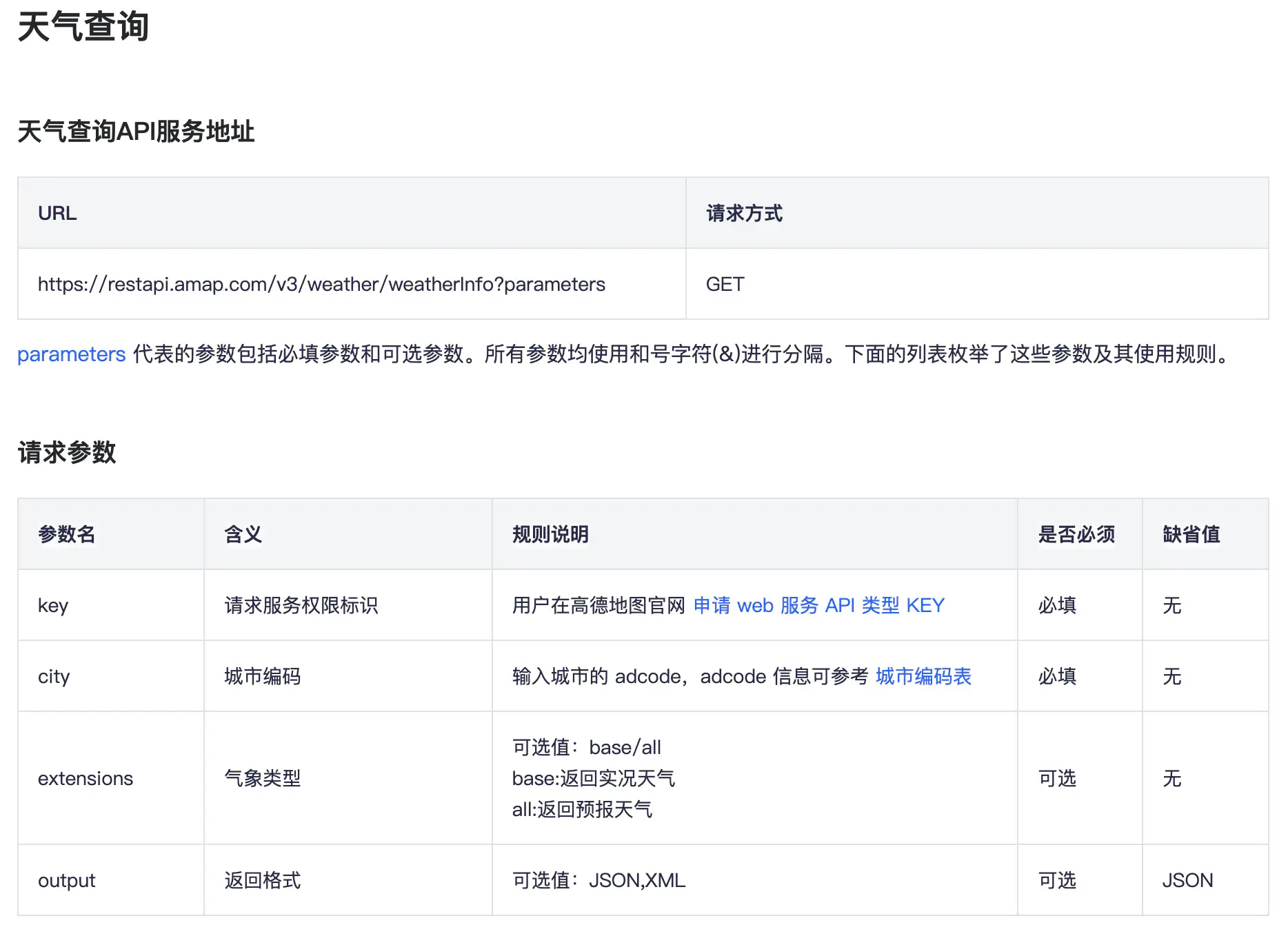The width and height of the screenshot is (1288, 936).
Task: Select the '含义' column header
Action: tap(348, 534)
